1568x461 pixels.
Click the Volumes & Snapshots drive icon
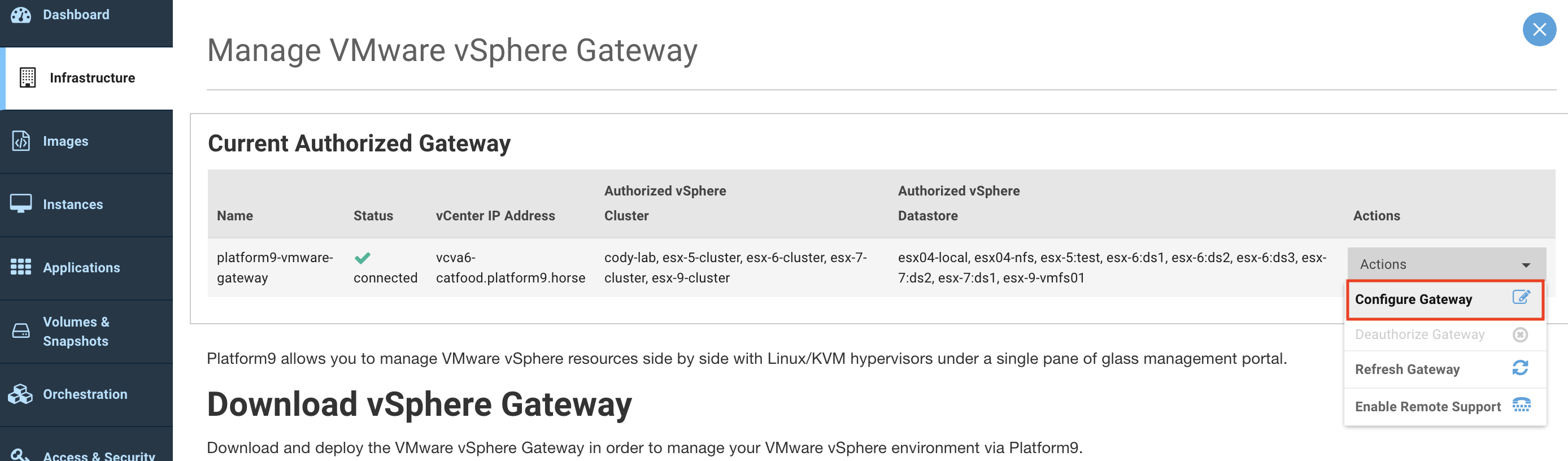click(21, 330)
